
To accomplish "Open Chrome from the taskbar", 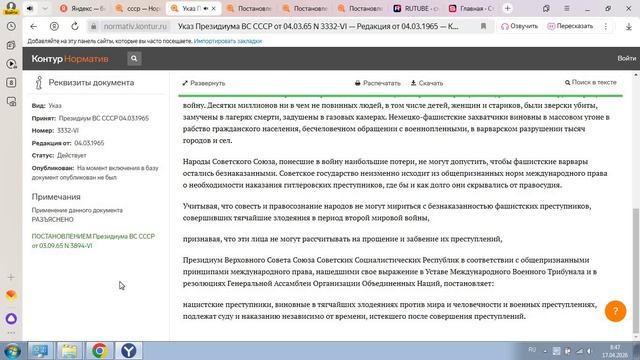I will tap(99, 351).
